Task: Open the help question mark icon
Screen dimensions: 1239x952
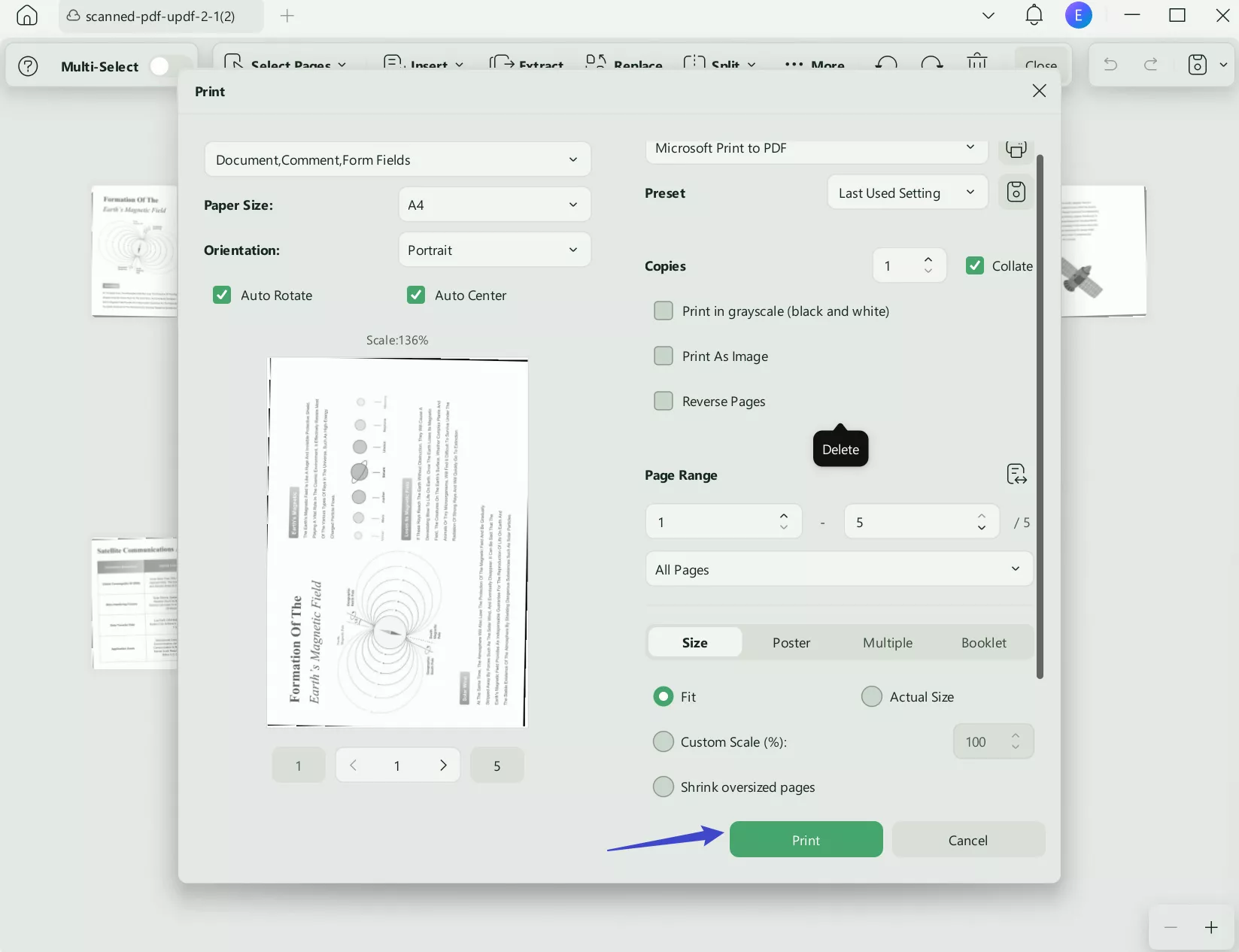Action: pyautogui.click(x=27, y=66)
